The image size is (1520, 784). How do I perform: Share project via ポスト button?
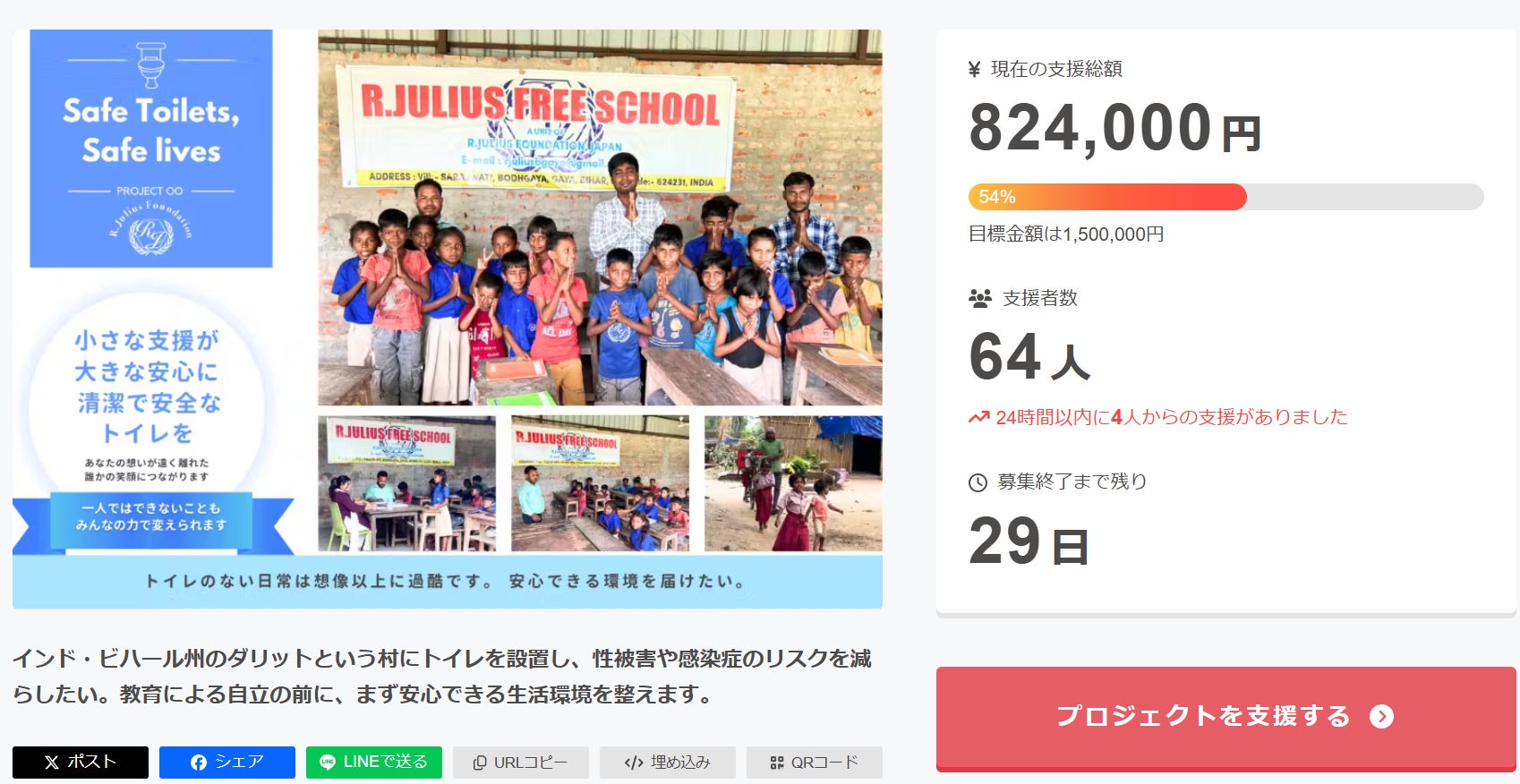[81, 763]
